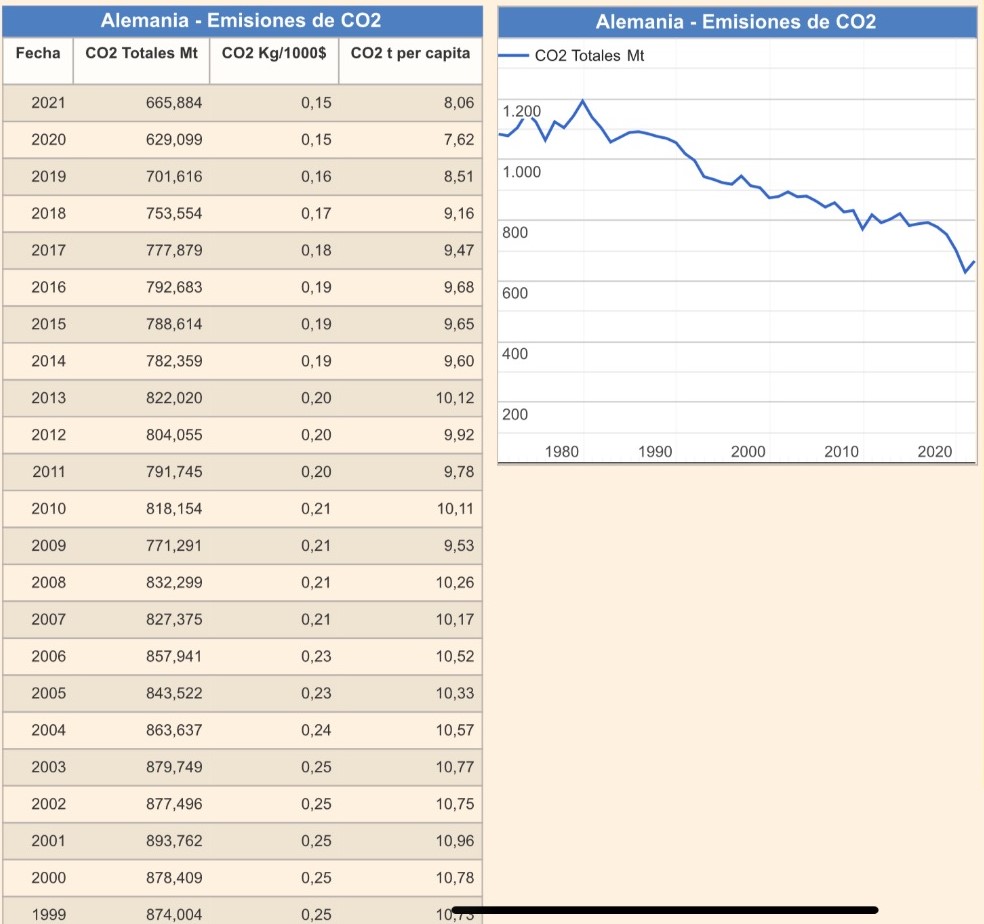Select the 2009 total value 771,291
This screenshot has width=984, height=924.
174,546
